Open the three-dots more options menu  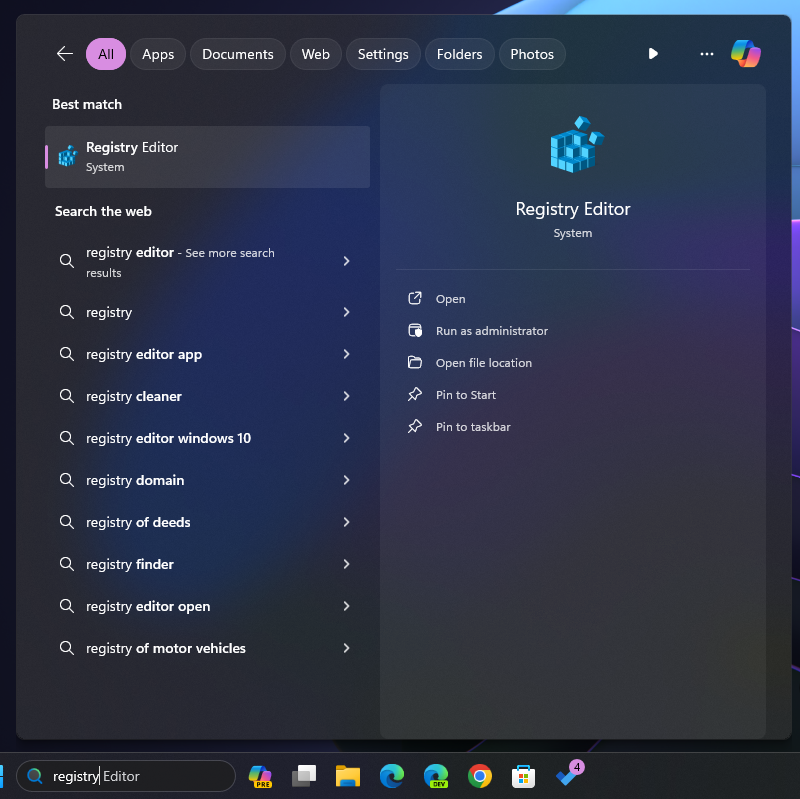[x=707, y=54]
